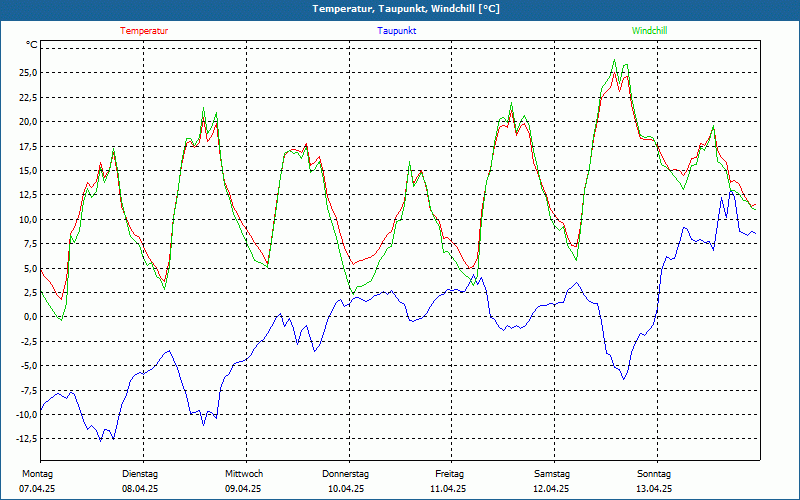Click the -5,0 y-axis value
Viewport: 800px width, 500px height.
(28, 365)
